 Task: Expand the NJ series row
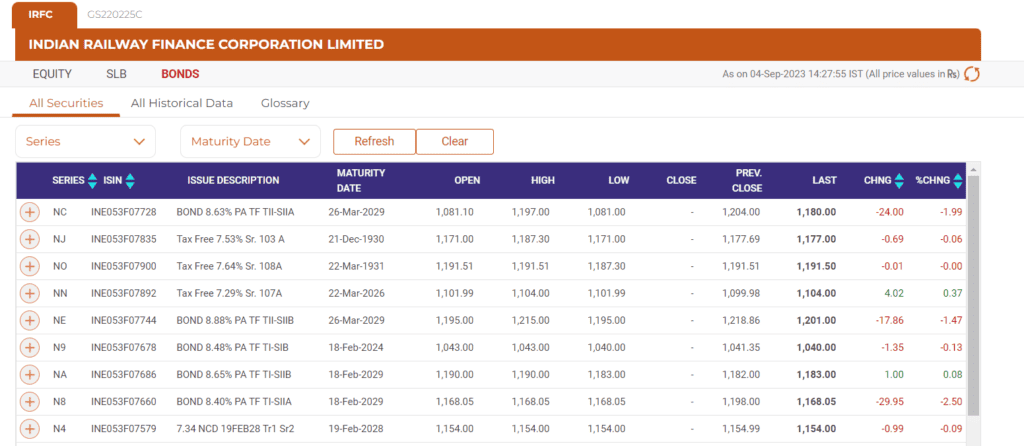pyautogui.click(x=29, y=240)
